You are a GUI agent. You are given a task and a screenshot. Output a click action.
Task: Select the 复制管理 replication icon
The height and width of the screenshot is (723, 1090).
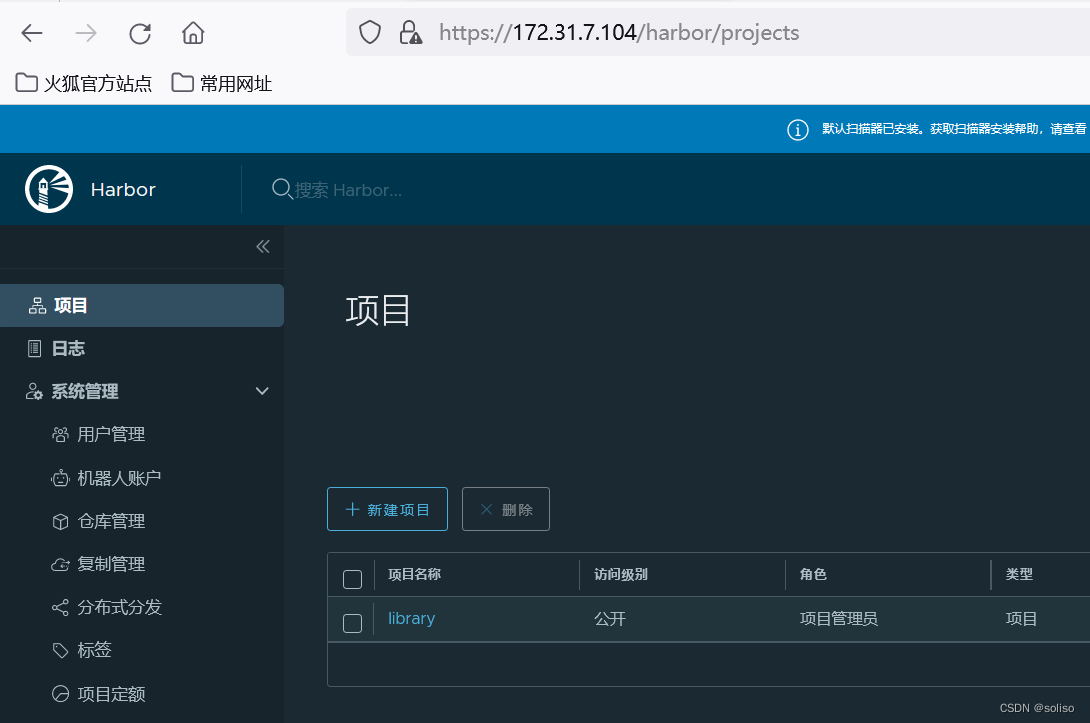coord(62,563)
